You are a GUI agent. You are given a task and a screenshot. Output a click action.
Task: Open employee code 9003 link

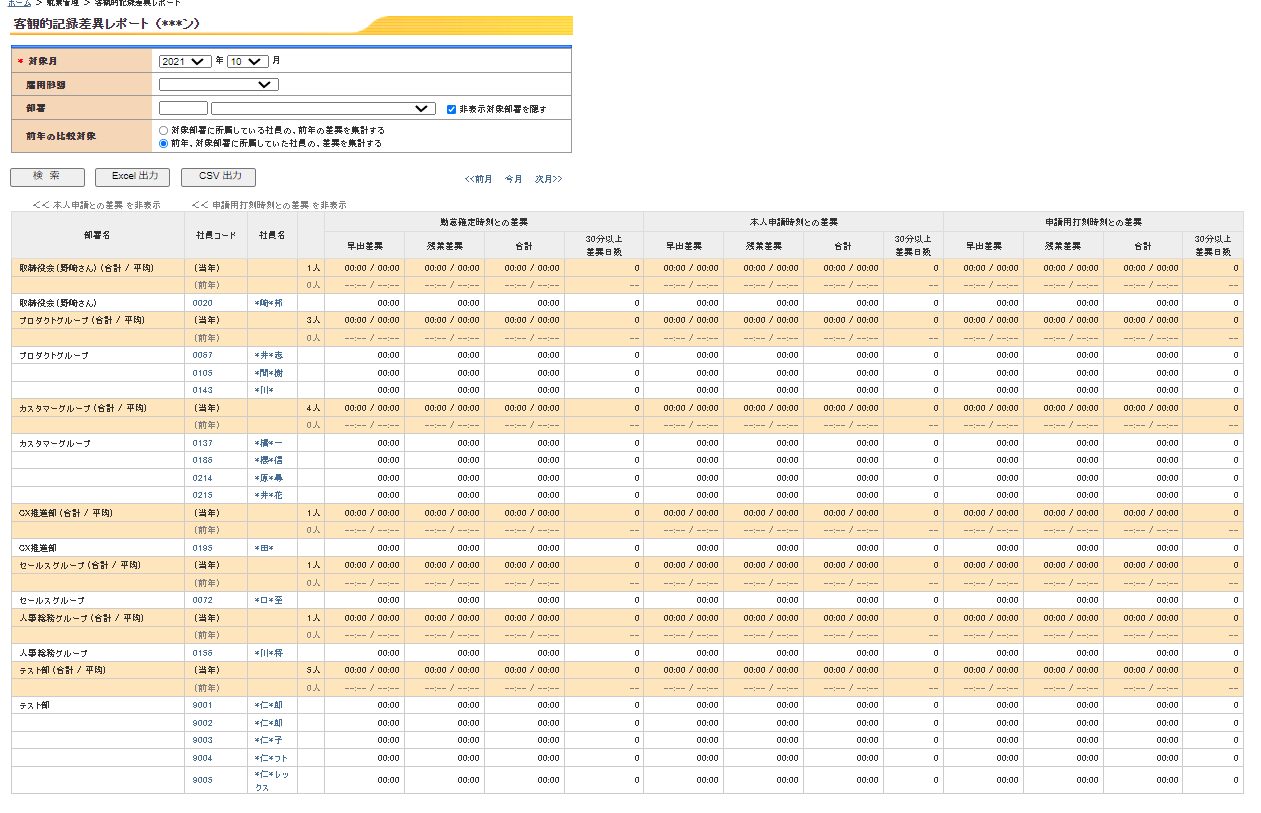tap(202, 740)
